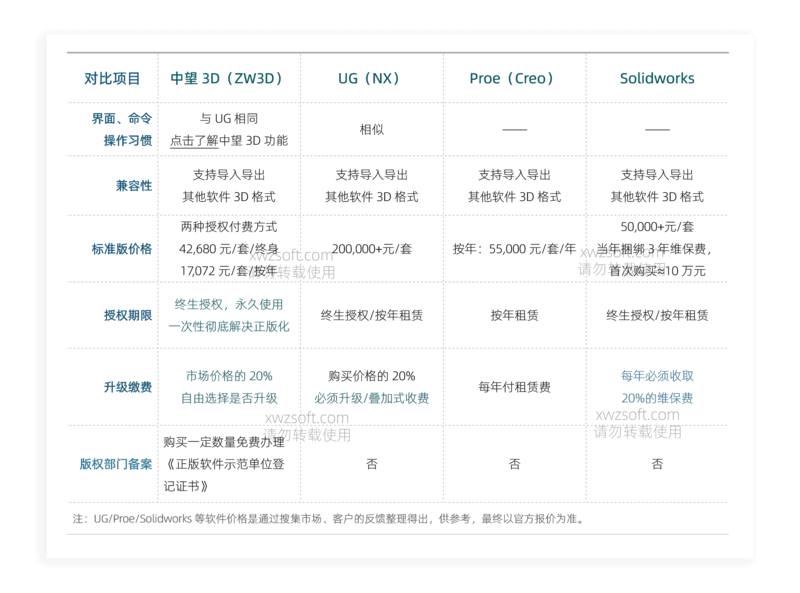Select the '界面、命令 操作习惯' row label
The width and height of the screenshot is (800, 593).
(x=122, y=130)
